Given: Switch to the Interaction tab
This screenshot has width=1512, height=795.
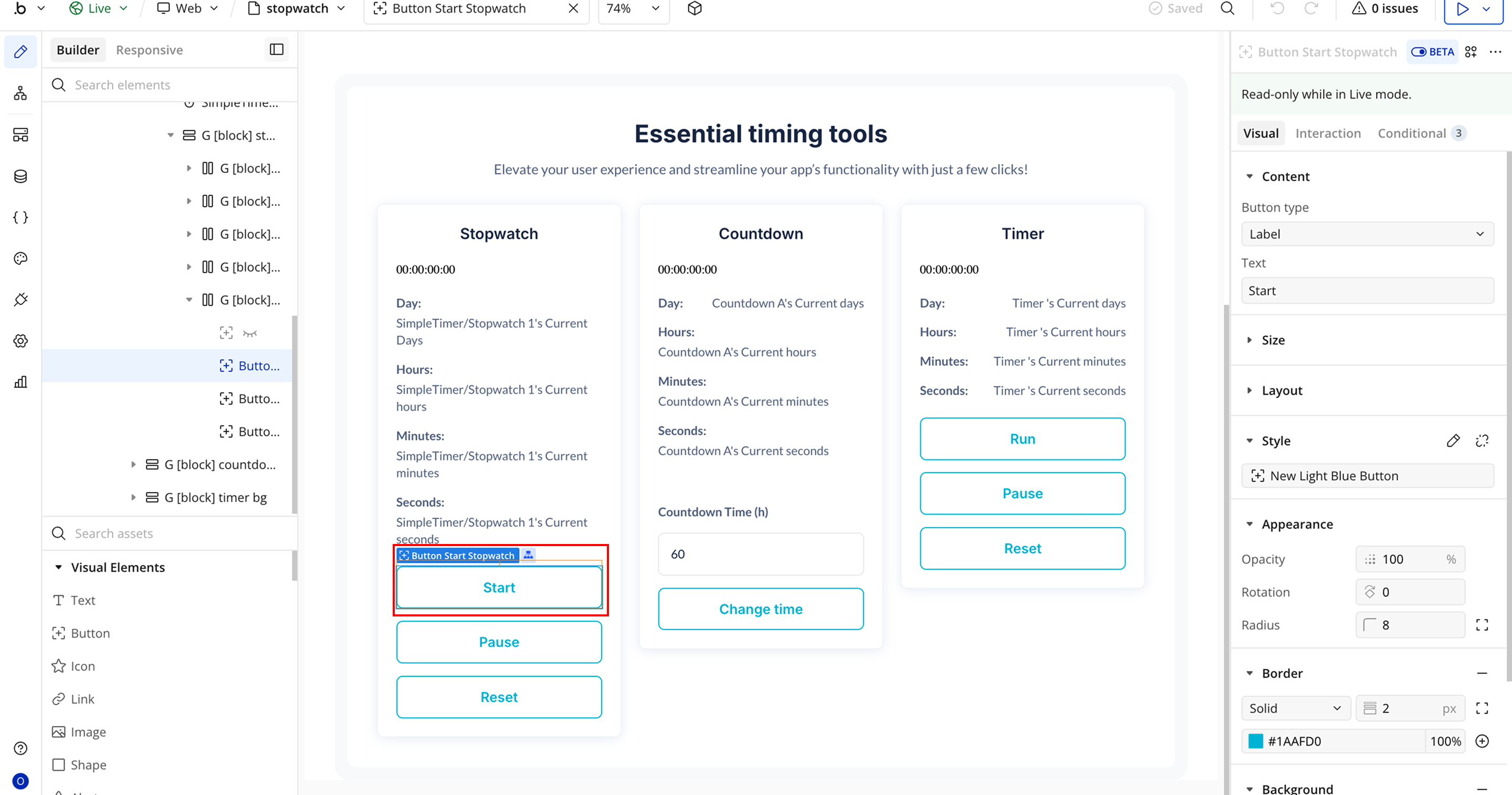Looking at the screenshot, I should [1328, 133].
